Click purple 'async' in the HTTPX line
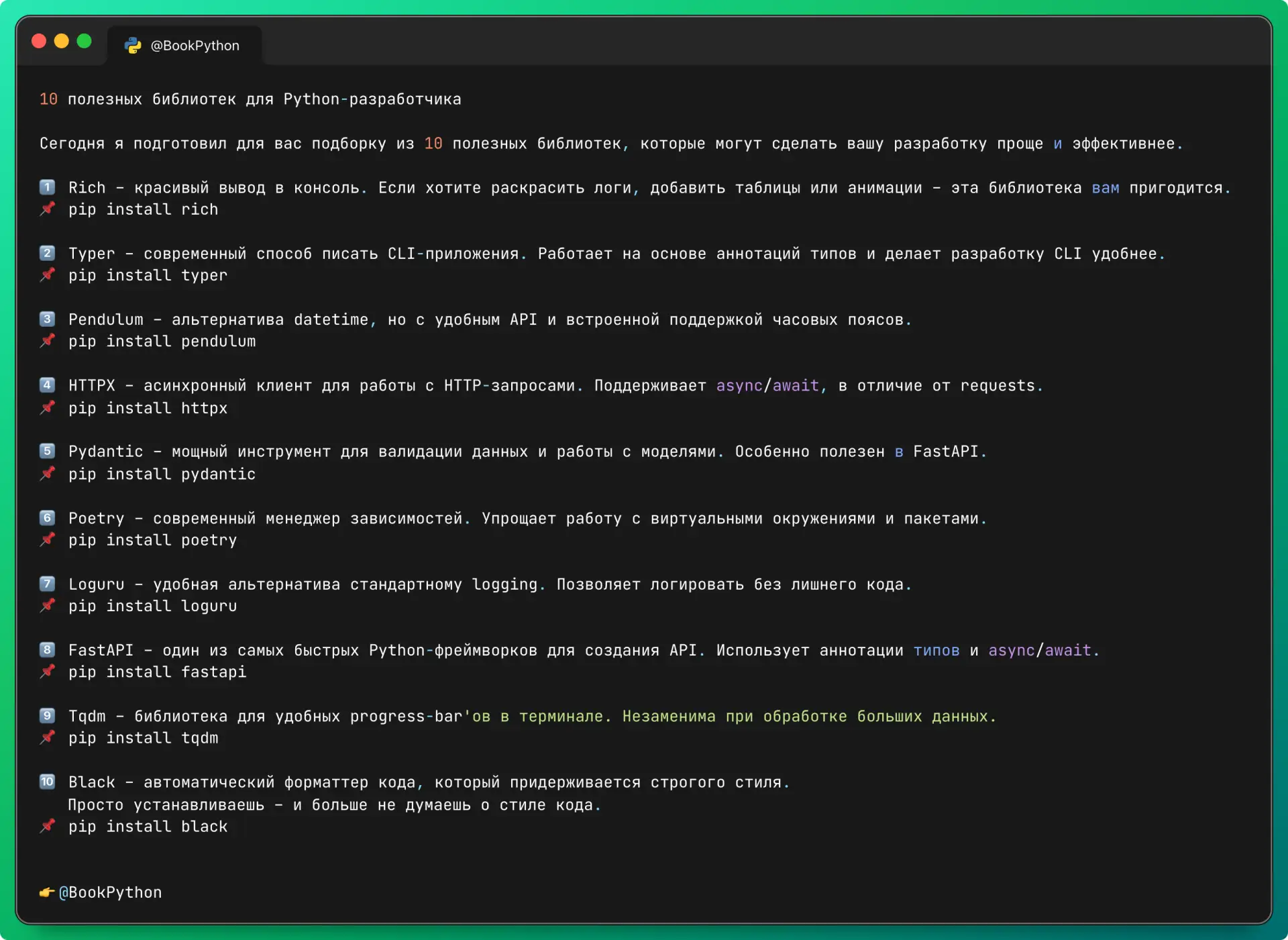1288x940 pixels. coord(739,386)
